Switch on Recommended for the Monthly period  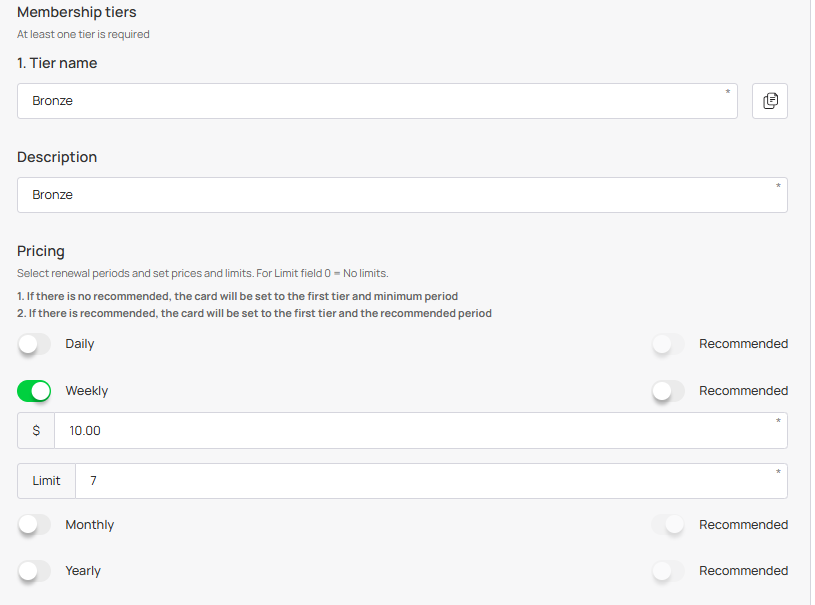668,525
